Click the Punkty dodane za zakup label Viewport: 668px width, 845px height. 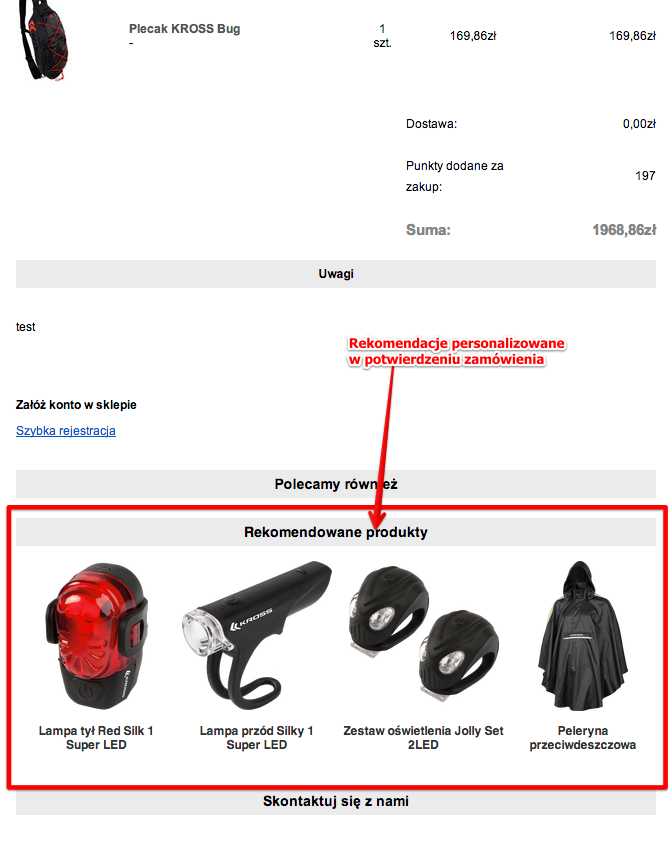(x=455, y=176)
